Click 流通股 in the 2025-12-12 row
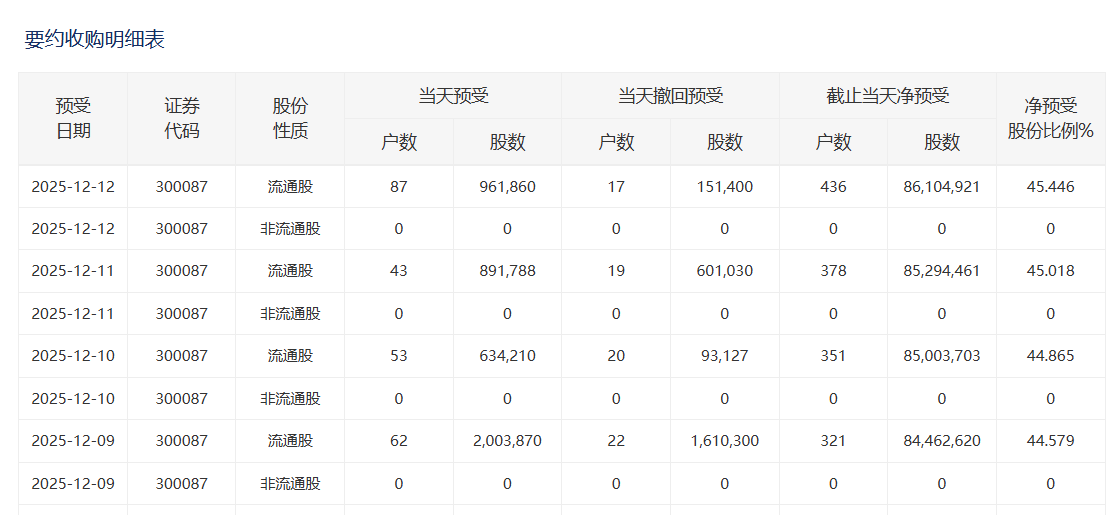This screenshot has width=1120, height=515. point(290,187)
